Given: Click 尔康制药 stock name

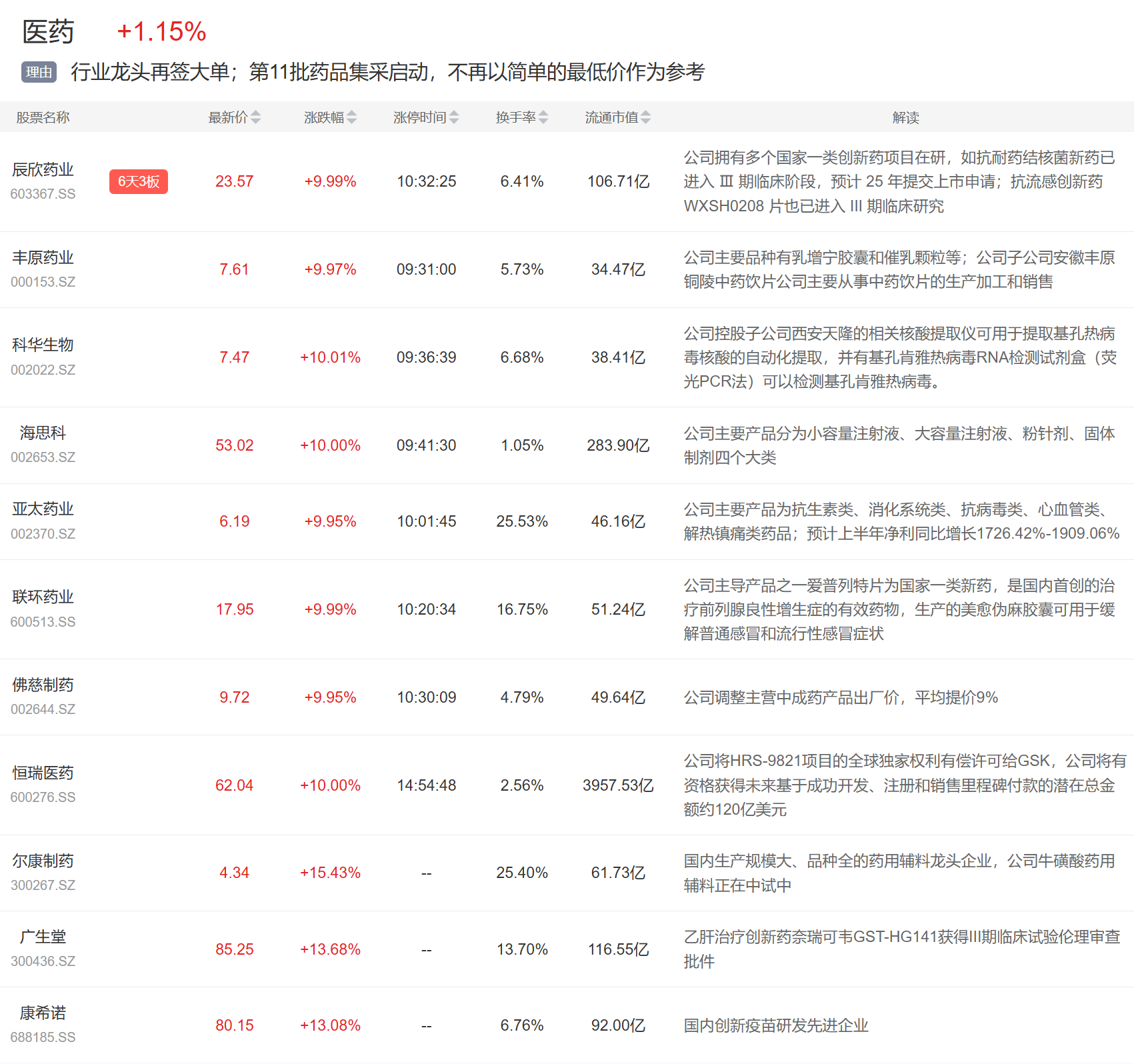Looking at the screenshot, I should (43, 861).
